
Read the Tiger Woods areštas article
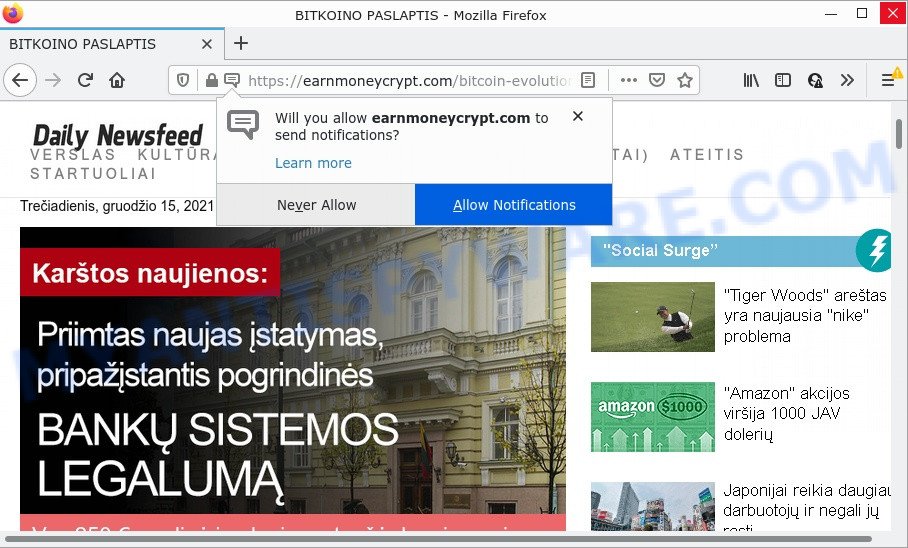(805, 316)
